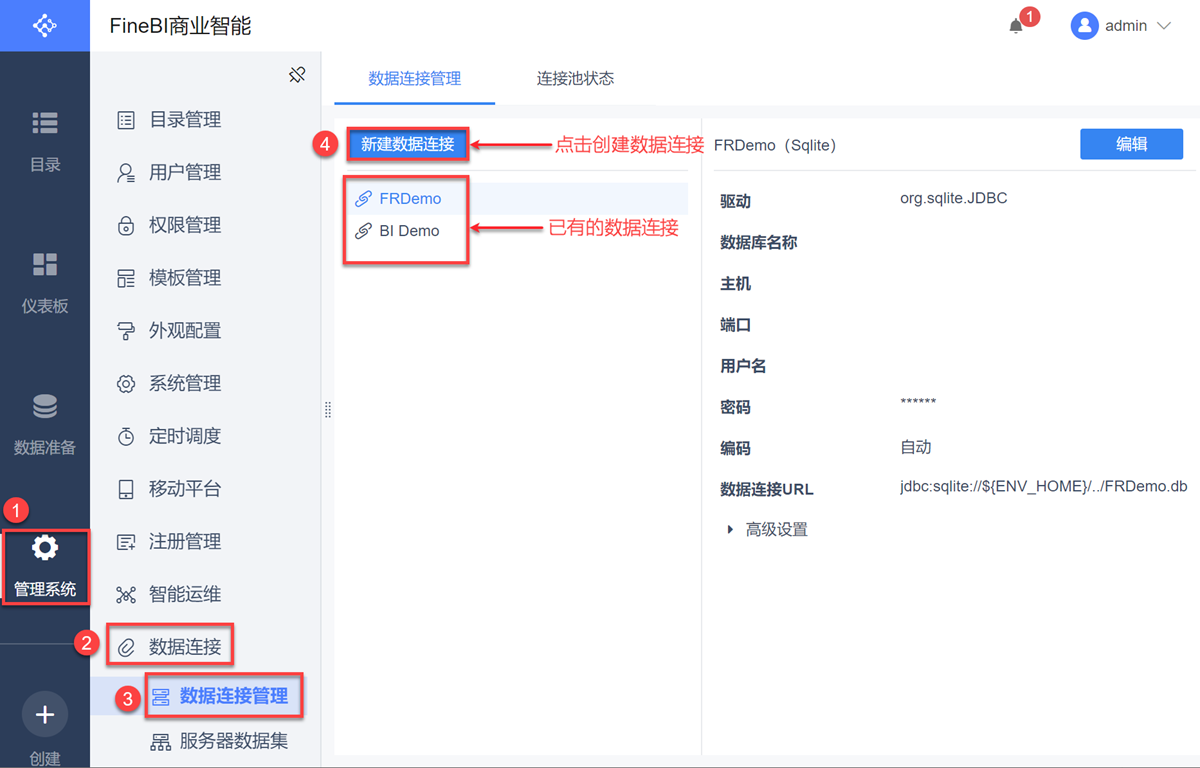Click the admin username text
1200x768 pixels.
click(x=1126, y=26)
